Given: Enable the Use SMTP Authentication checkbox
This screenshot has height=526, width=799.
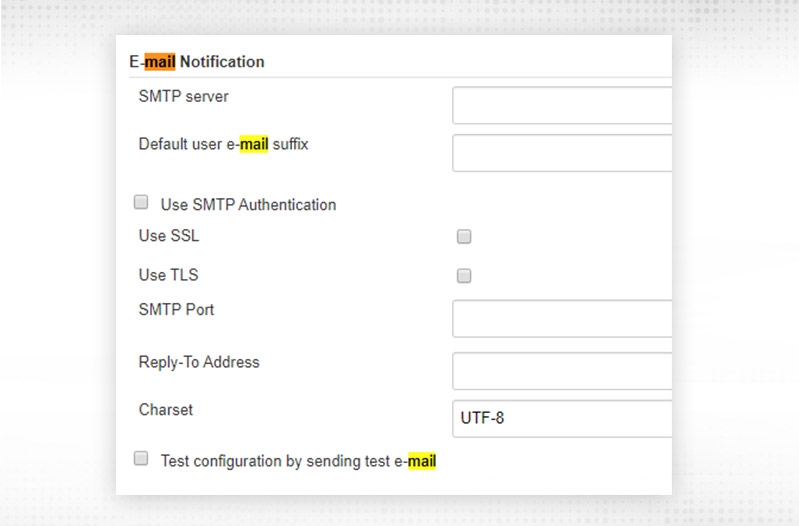Looking at the screenshot, I should (141, 203).
